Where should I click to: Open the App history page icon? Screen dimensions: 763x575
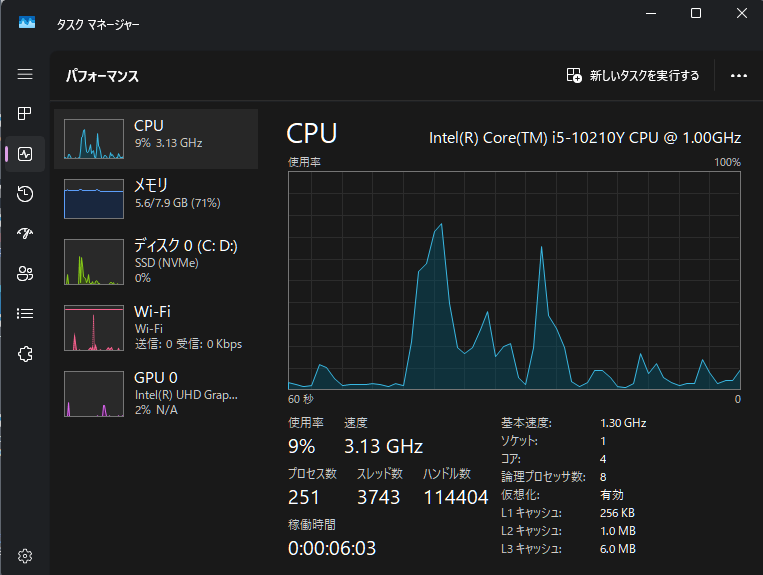(x=25, y=194)
